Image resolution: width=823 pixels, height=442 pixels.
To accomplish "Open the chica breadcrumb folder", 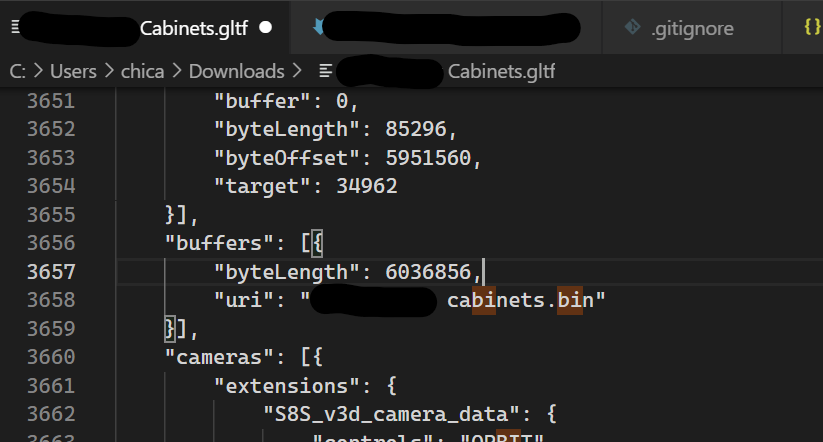I will pos(142,71).
